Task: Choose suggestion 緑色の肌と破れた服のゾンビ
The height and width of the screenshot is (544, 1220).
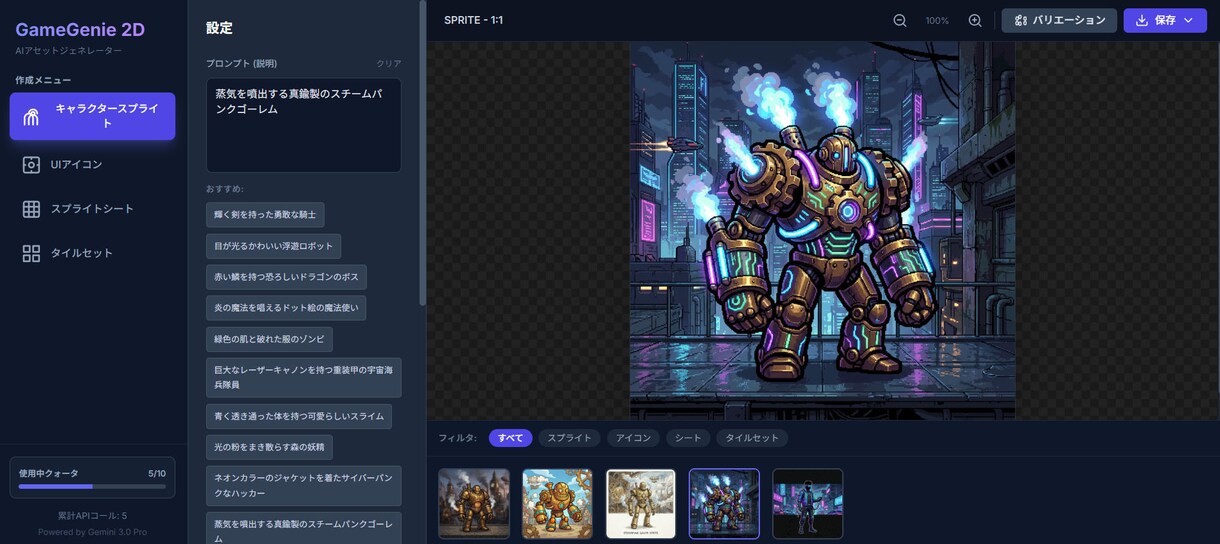Action: (269, 339)
